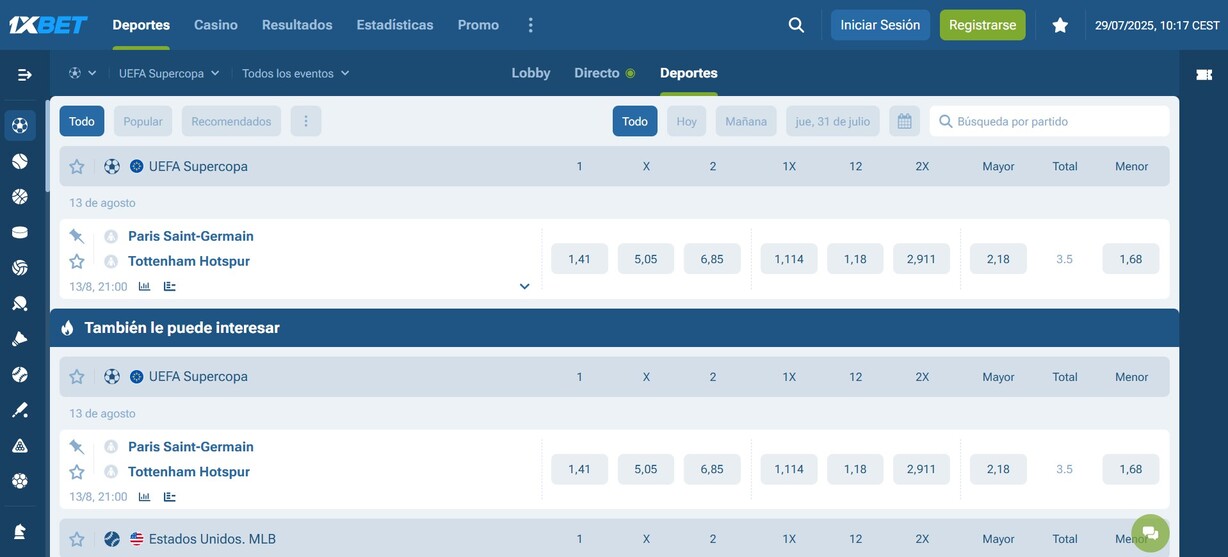This screenshot has height=557, width=1228.
Task: Open the Promo navigation item
Action: 478,25
